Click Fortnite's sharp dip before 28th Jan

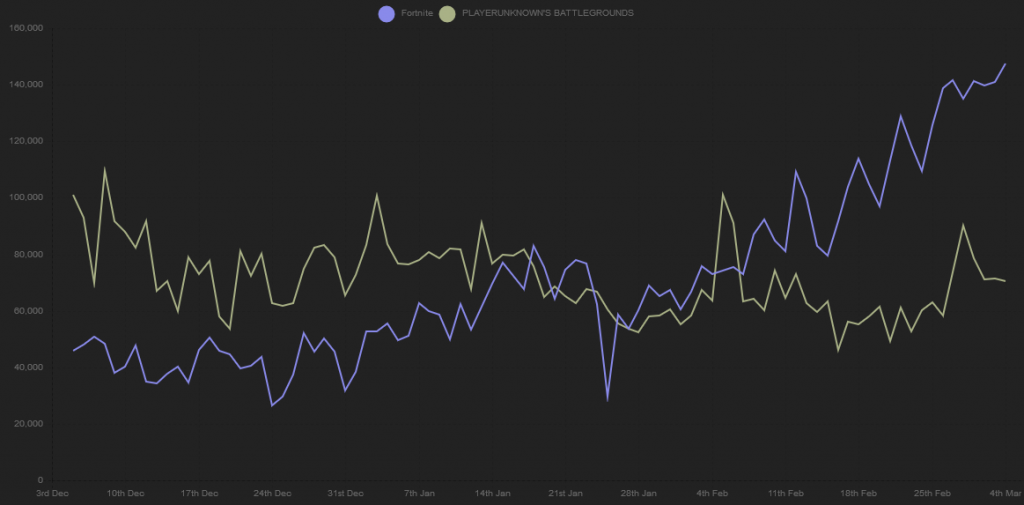607,400
